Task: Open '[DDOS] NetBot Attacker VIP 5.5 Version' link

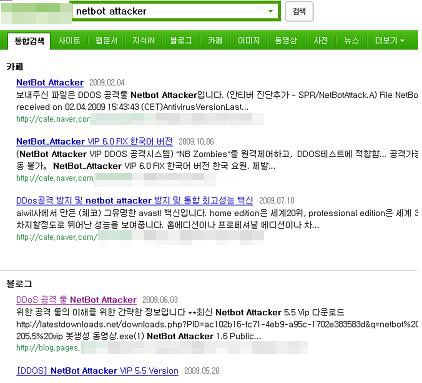Action: click(97, 371)
